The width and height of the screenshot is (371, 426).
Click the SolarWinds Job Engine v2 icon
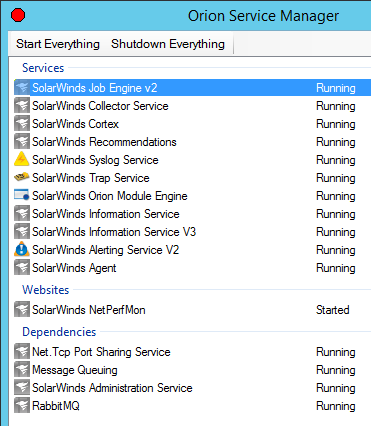(22, 88)
